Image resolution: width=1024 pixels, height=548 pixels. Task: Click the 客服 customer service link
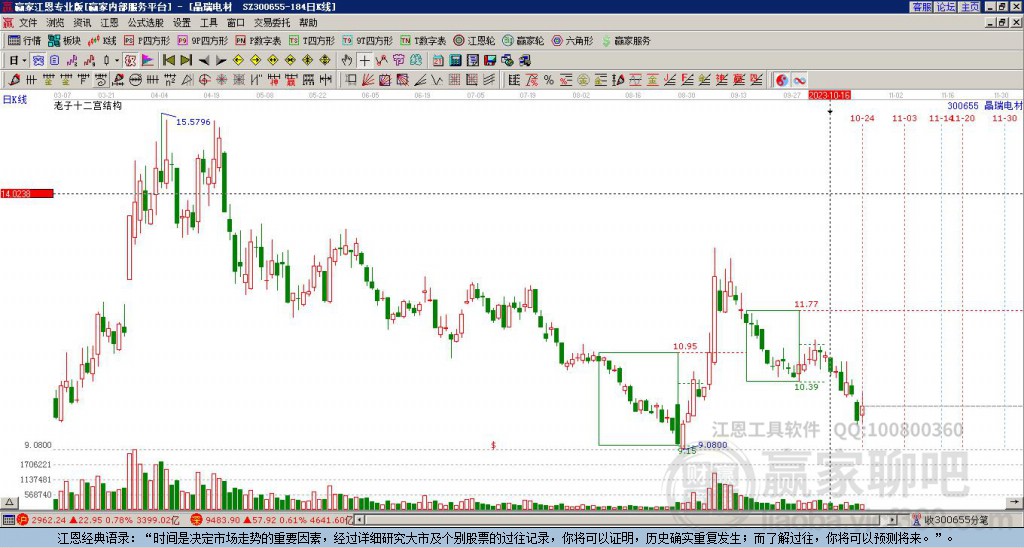(x=921, y=7)
